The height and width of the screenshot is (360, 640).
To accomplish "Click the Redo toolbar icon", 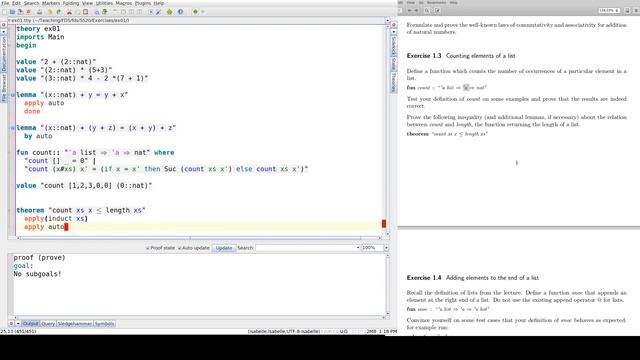I will coord(58,12).
